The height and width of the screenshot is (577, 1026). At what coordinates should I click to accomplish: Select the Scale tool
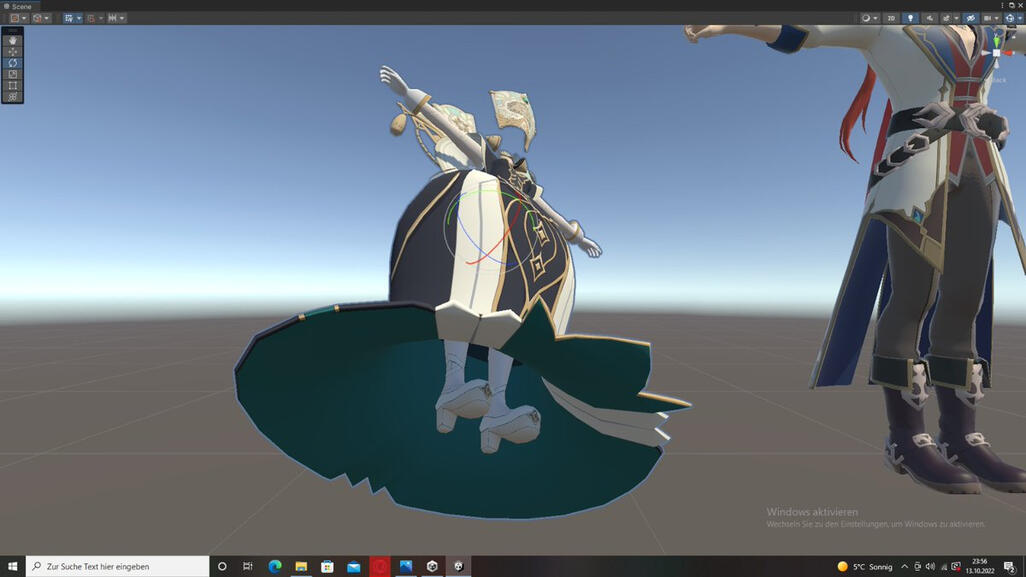click(13, 74)
